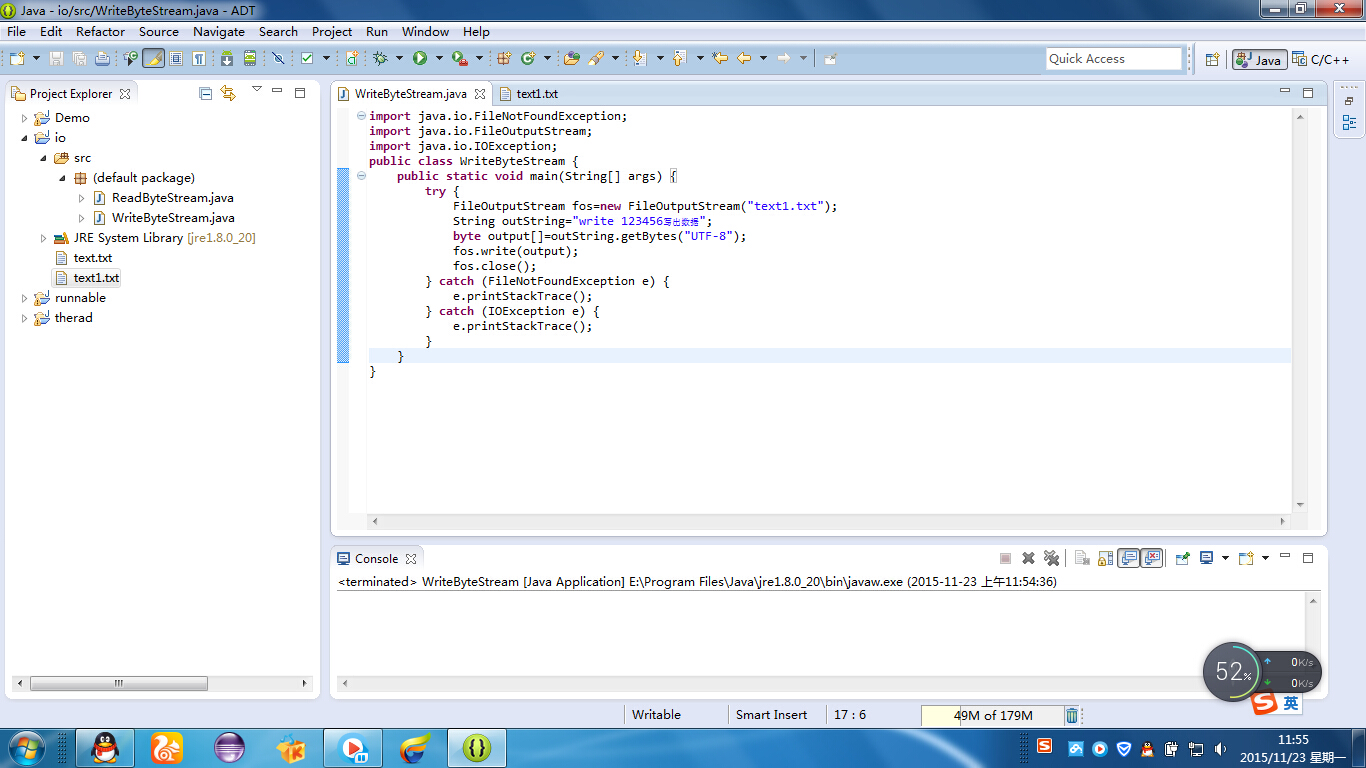Toggle show console on standard error

pyautogui.click(x=1152, y=558)
